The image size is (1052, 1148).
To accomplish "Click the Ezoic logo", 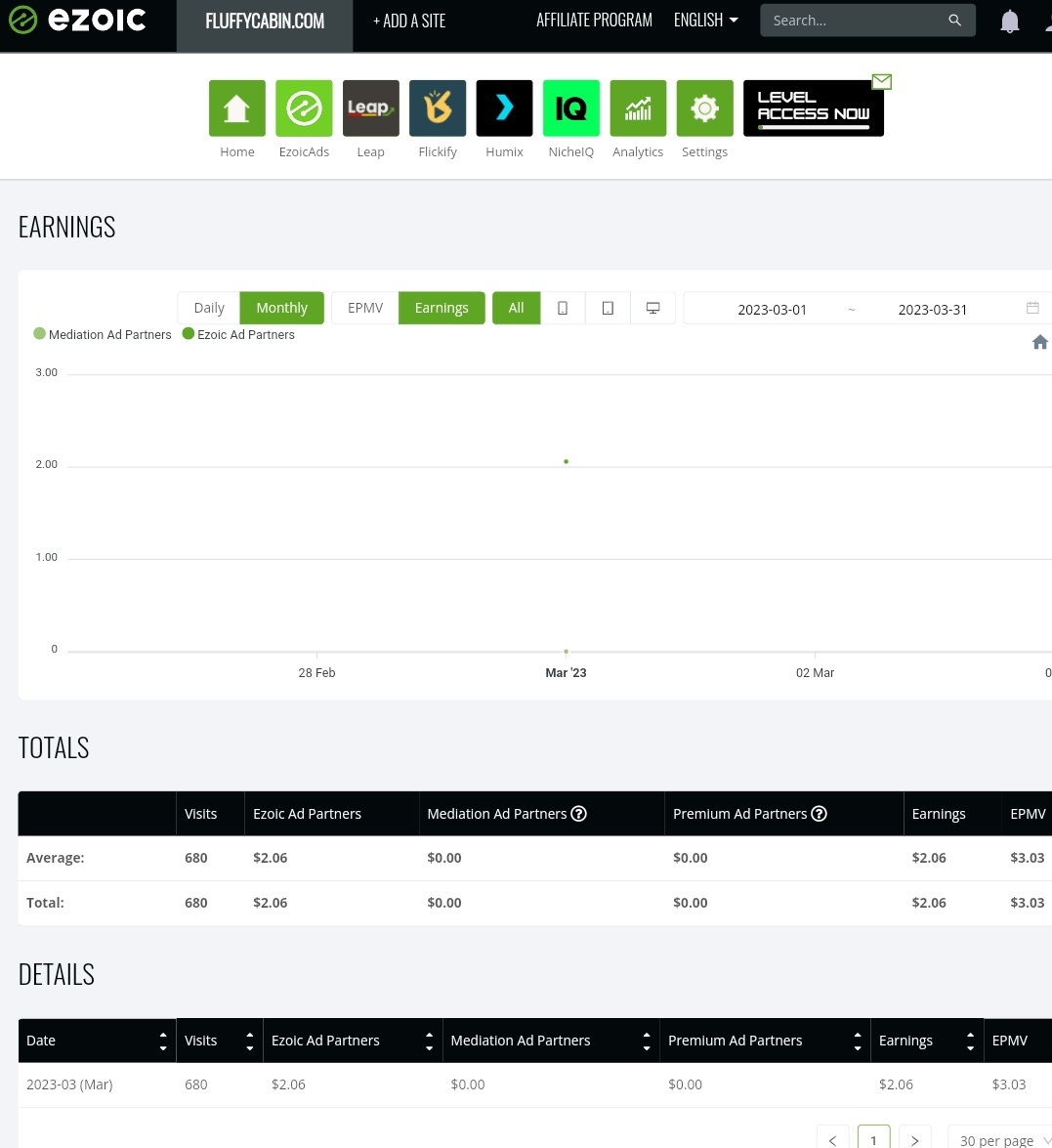I will coord(77,20).
